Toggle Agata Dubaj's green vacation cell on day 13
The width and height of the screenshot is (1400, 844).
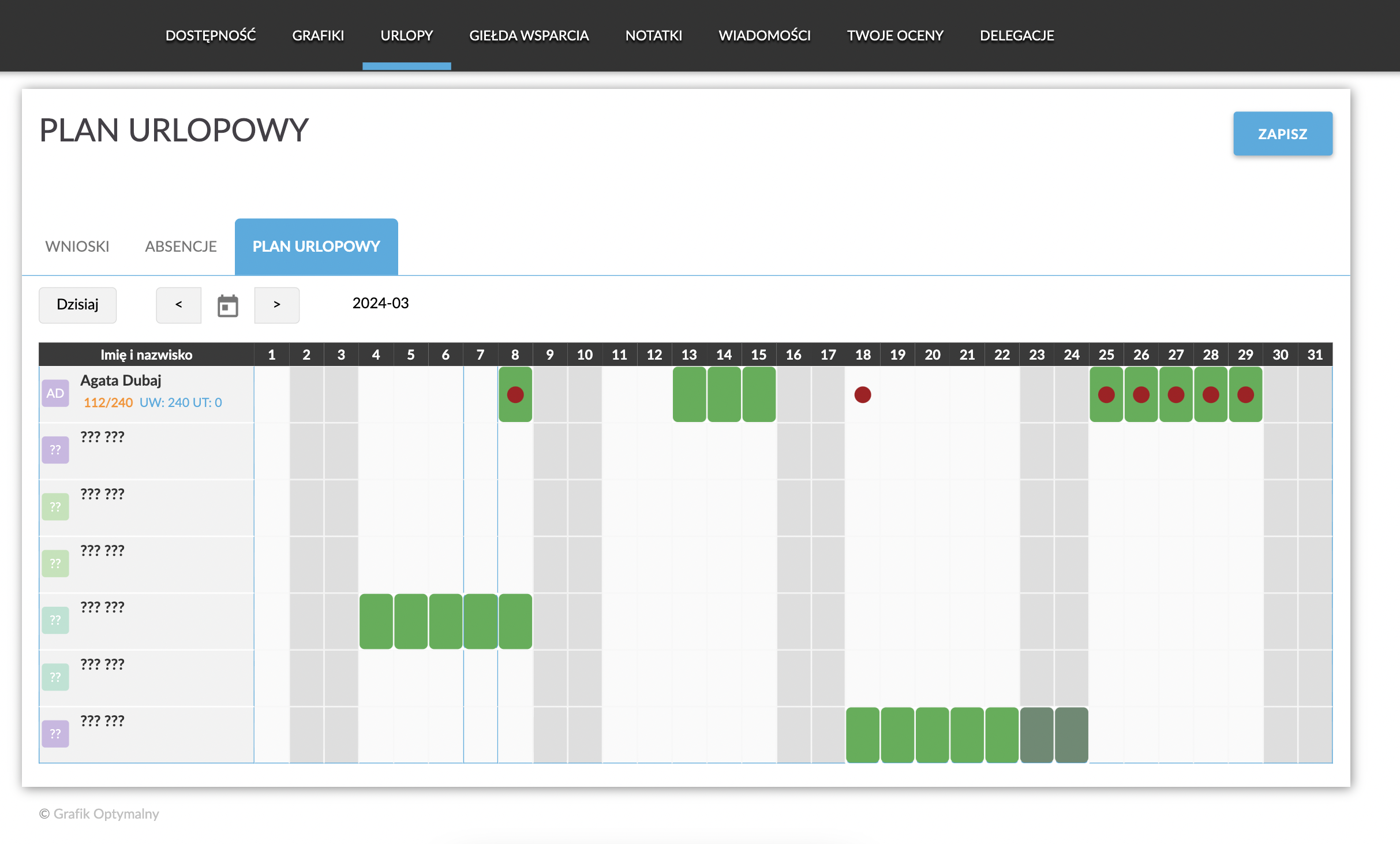[689, 395]
